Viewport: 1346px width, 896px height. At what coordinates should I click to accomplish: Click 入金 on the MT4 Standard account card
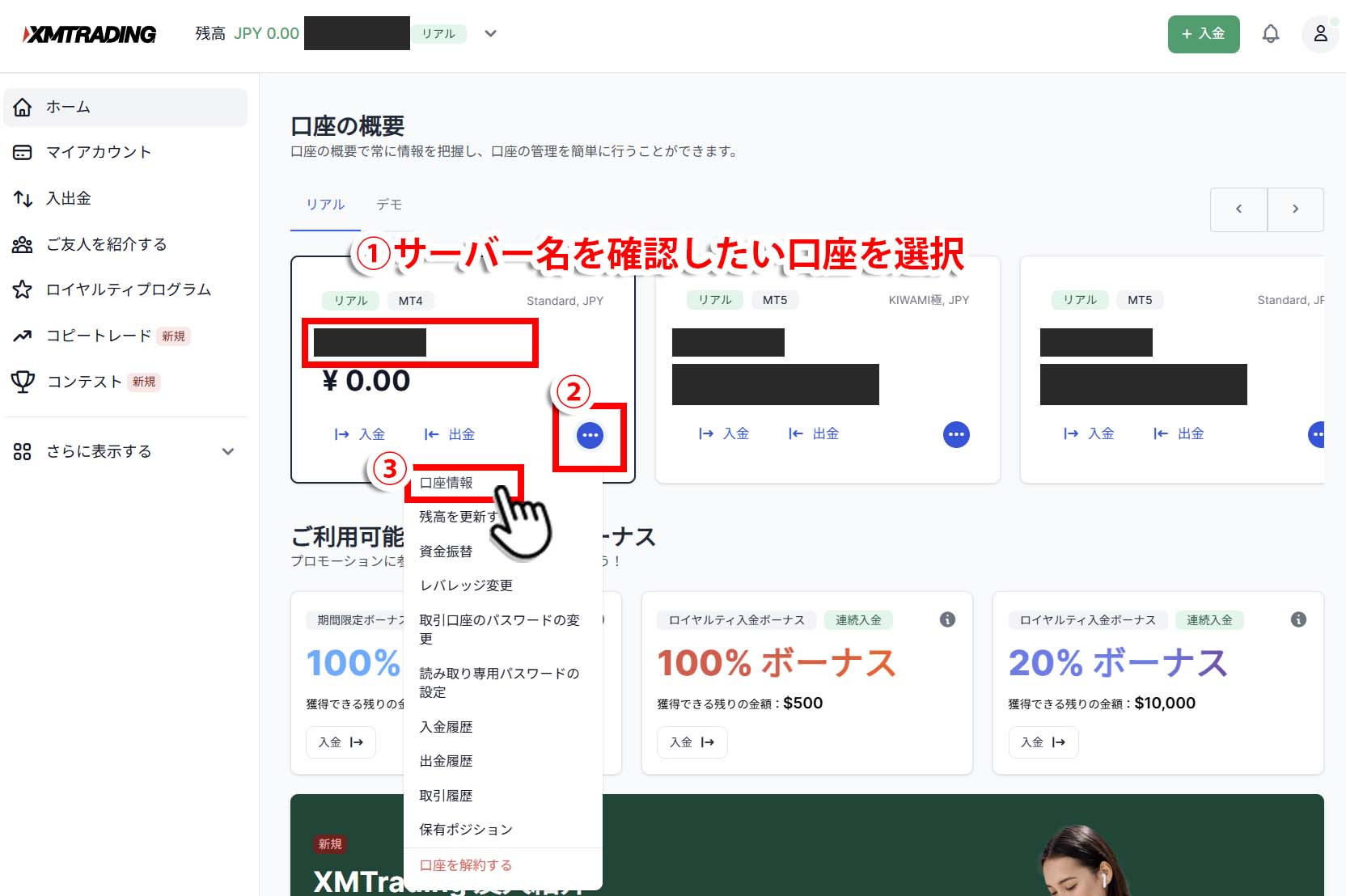(360, 434)
